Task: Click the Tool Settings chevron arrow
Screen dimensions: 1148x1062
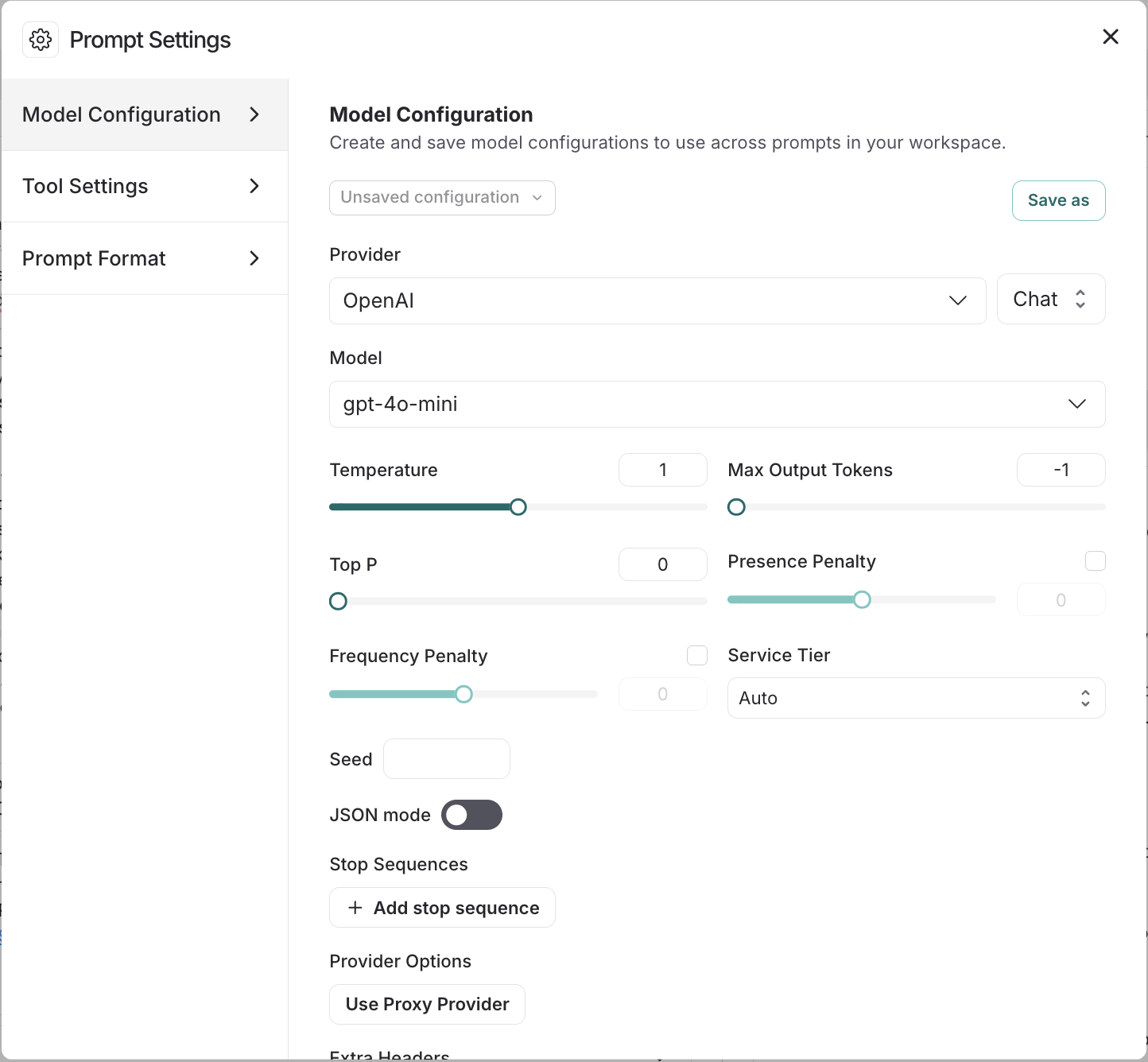Action: [254, 186]
